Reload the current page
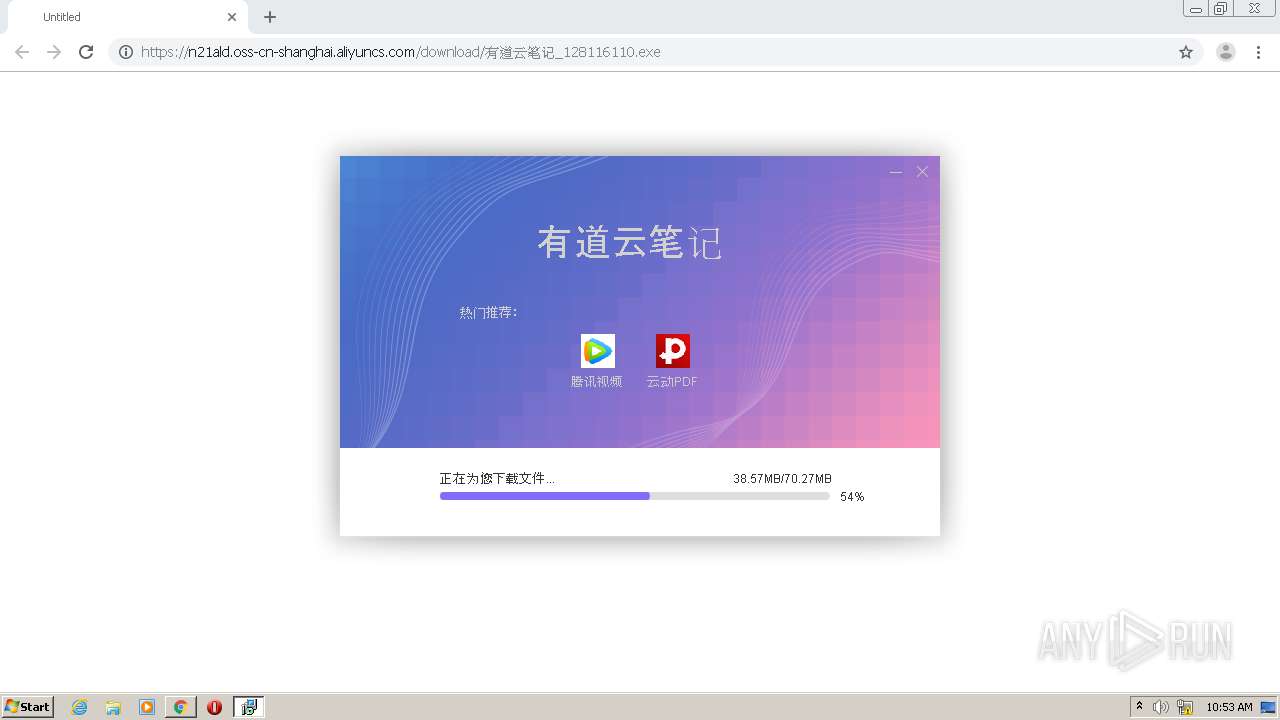The image size is (1280, 720). [86, 52]
